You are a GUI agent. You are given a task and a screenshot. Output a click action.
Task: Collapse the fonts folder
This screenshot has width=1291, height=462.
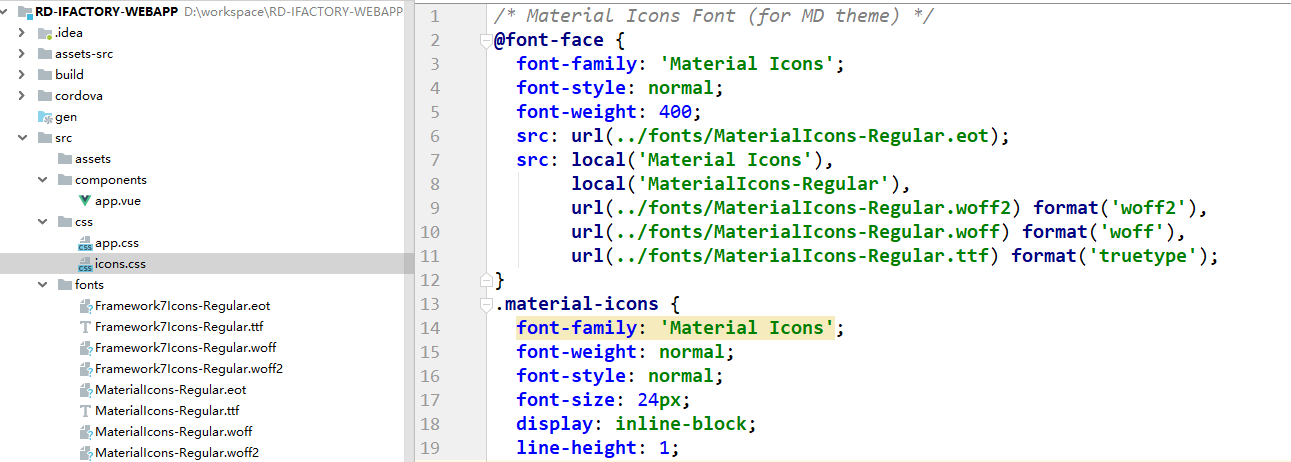[x=43, y=285]
